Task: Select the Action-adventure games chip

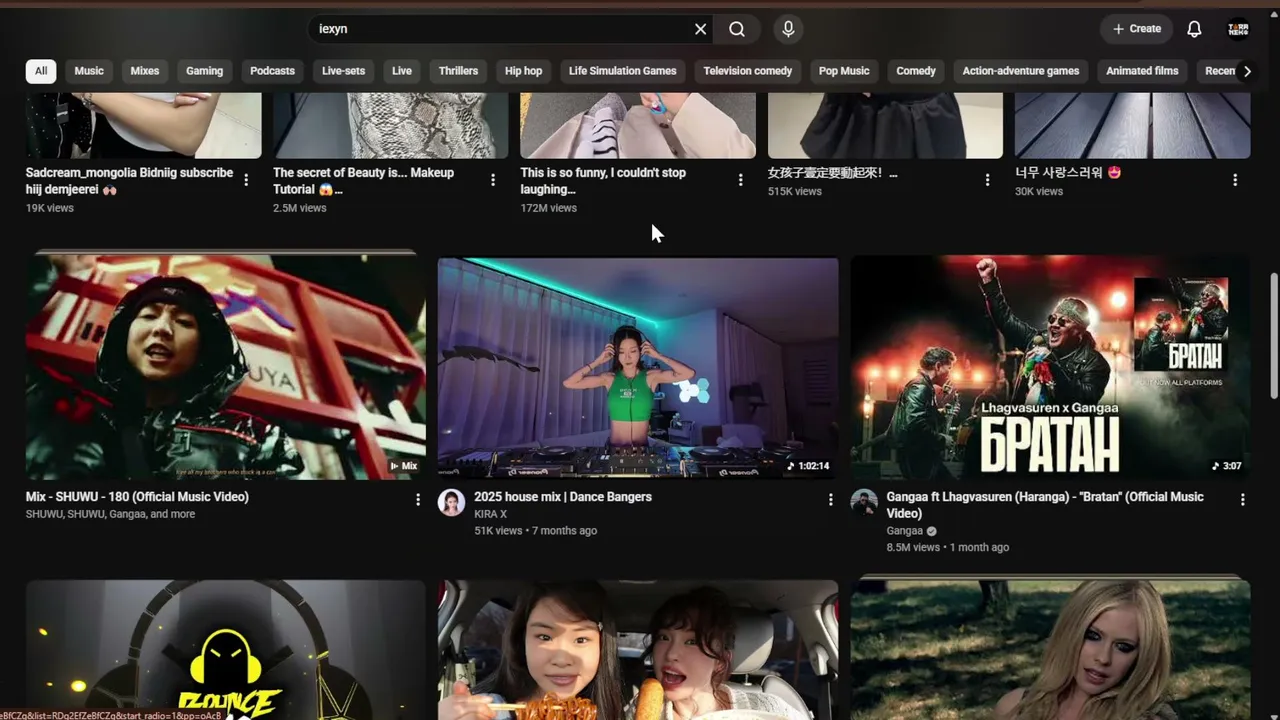Action: pos(1021,71)
